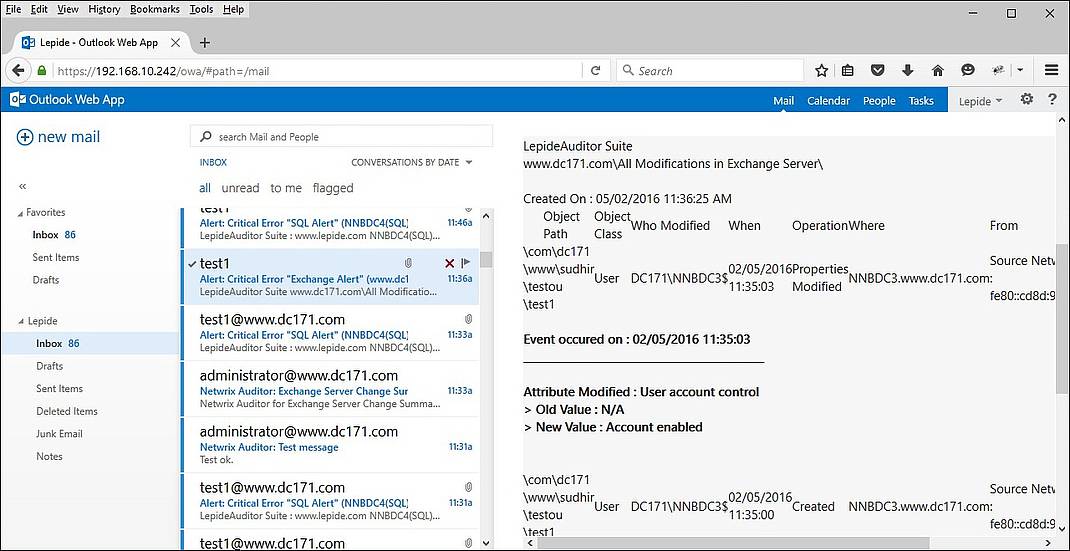1070x551 pixels.
Task: Collapse the Favorites folder group
Action: coord(20,212)
